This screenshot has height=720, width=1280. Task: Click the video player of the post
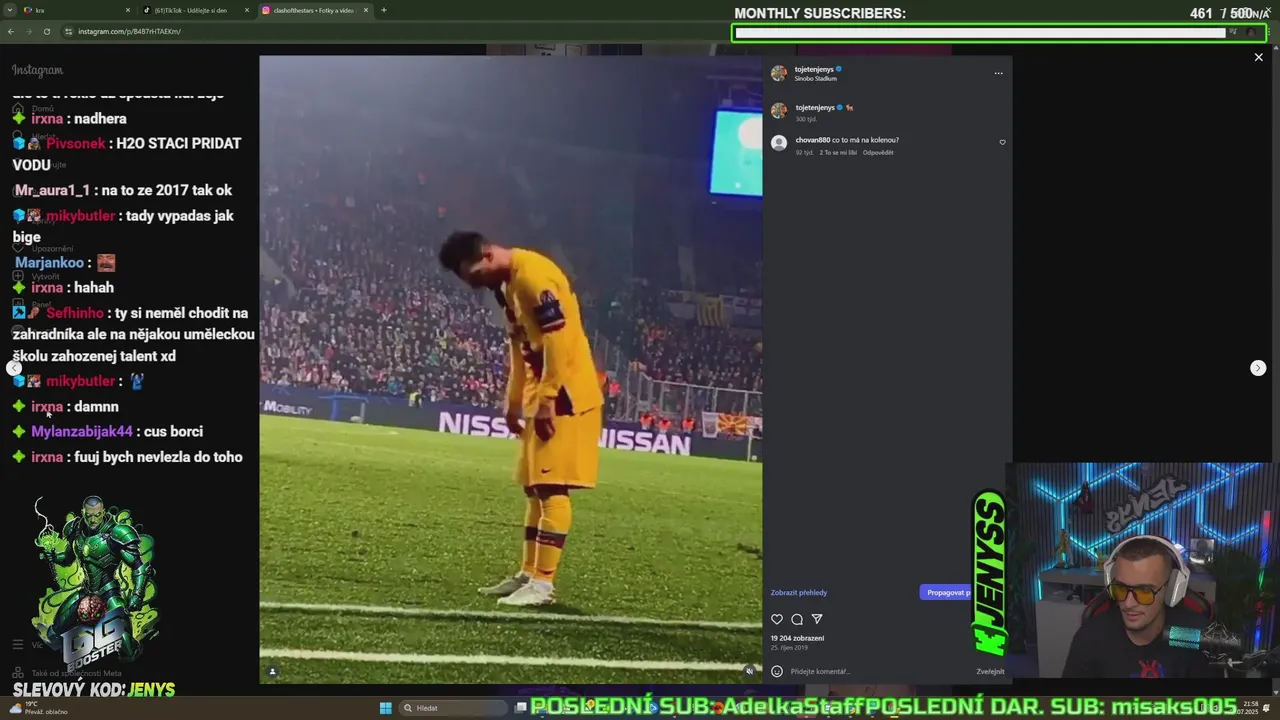pyautogui.click(x=511, y=369)
